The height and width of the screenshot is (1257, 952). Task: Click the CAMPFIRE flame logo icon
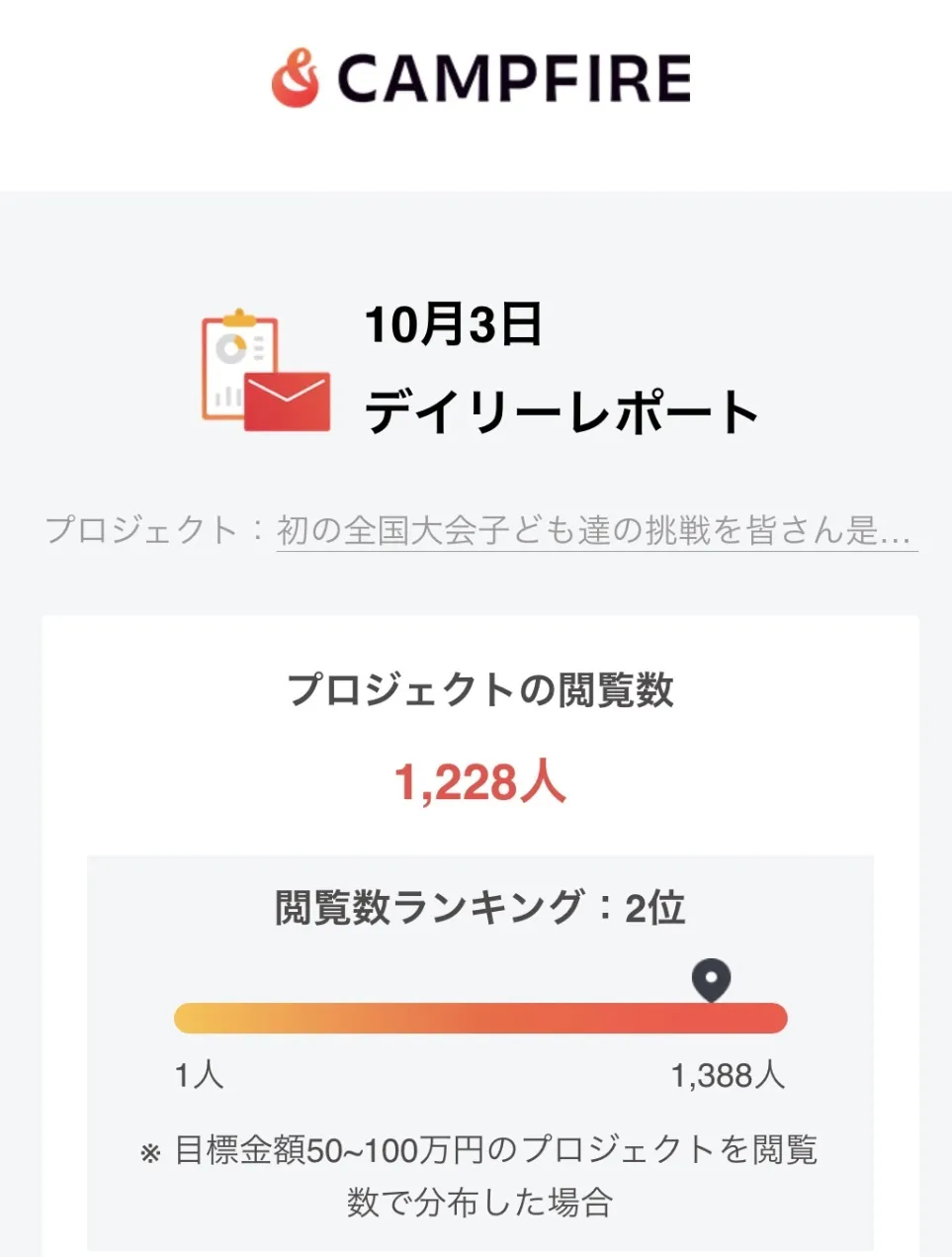pos(296,78)
